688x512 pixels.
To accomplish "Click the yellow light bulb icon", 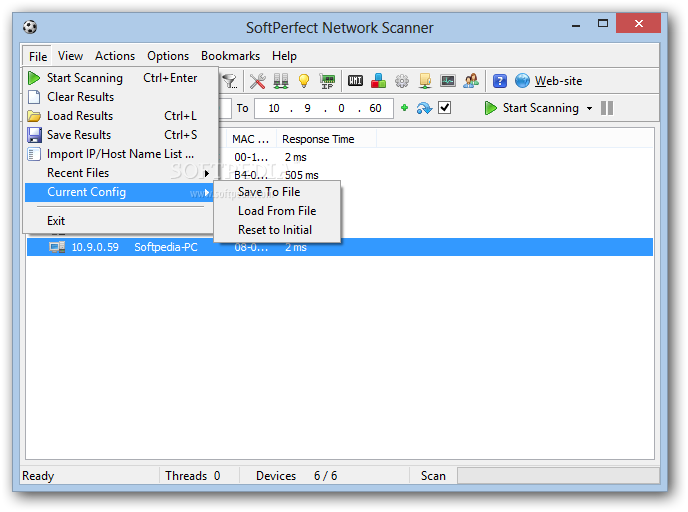I will (x=304, y=81).
